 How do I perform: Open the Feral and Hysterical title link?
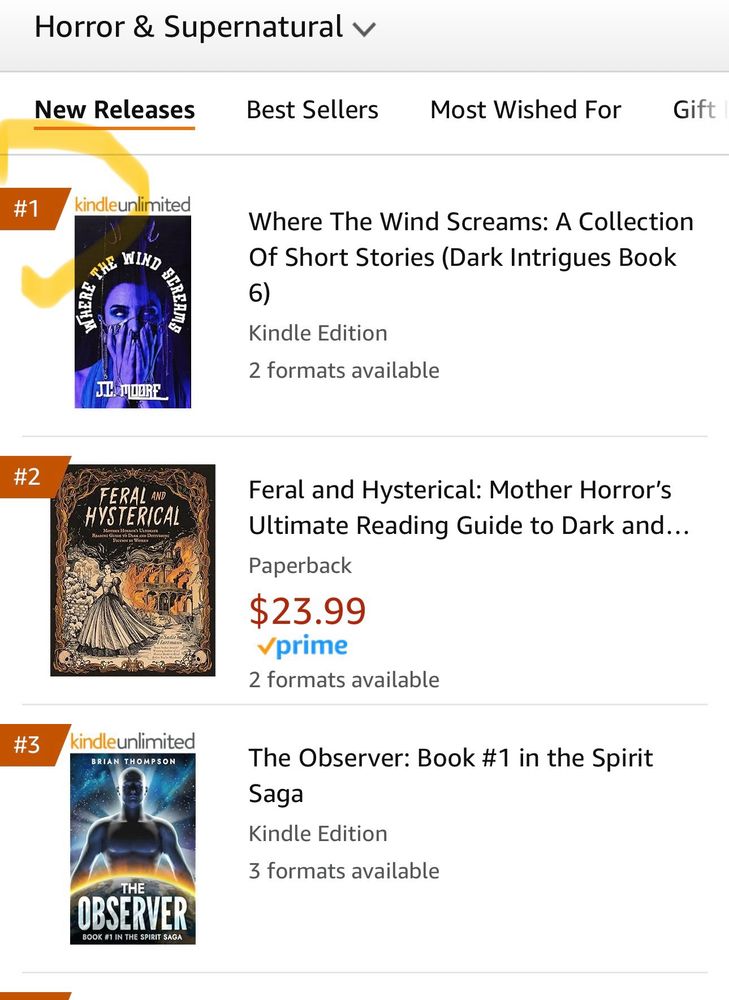click(x=469, y=508)
